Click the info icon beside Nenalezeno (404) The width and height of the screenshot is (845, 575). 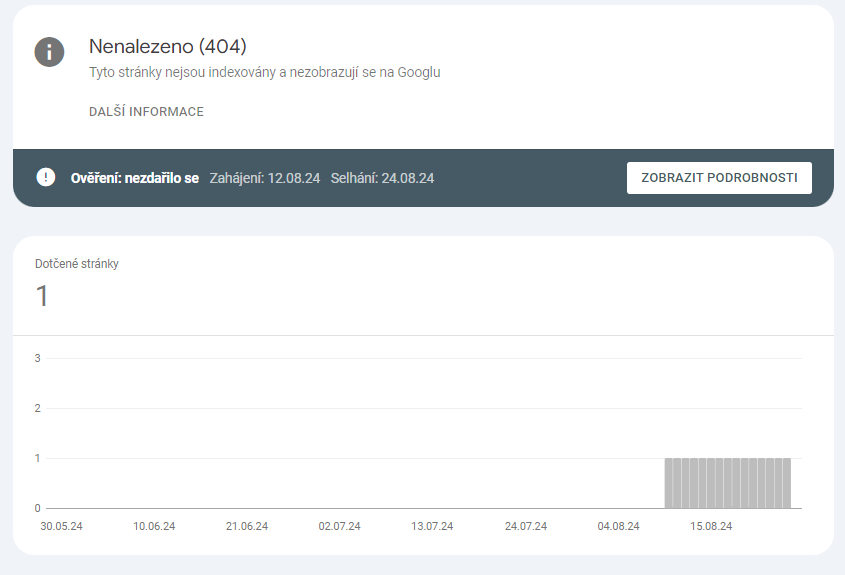(x=49, y=52)
